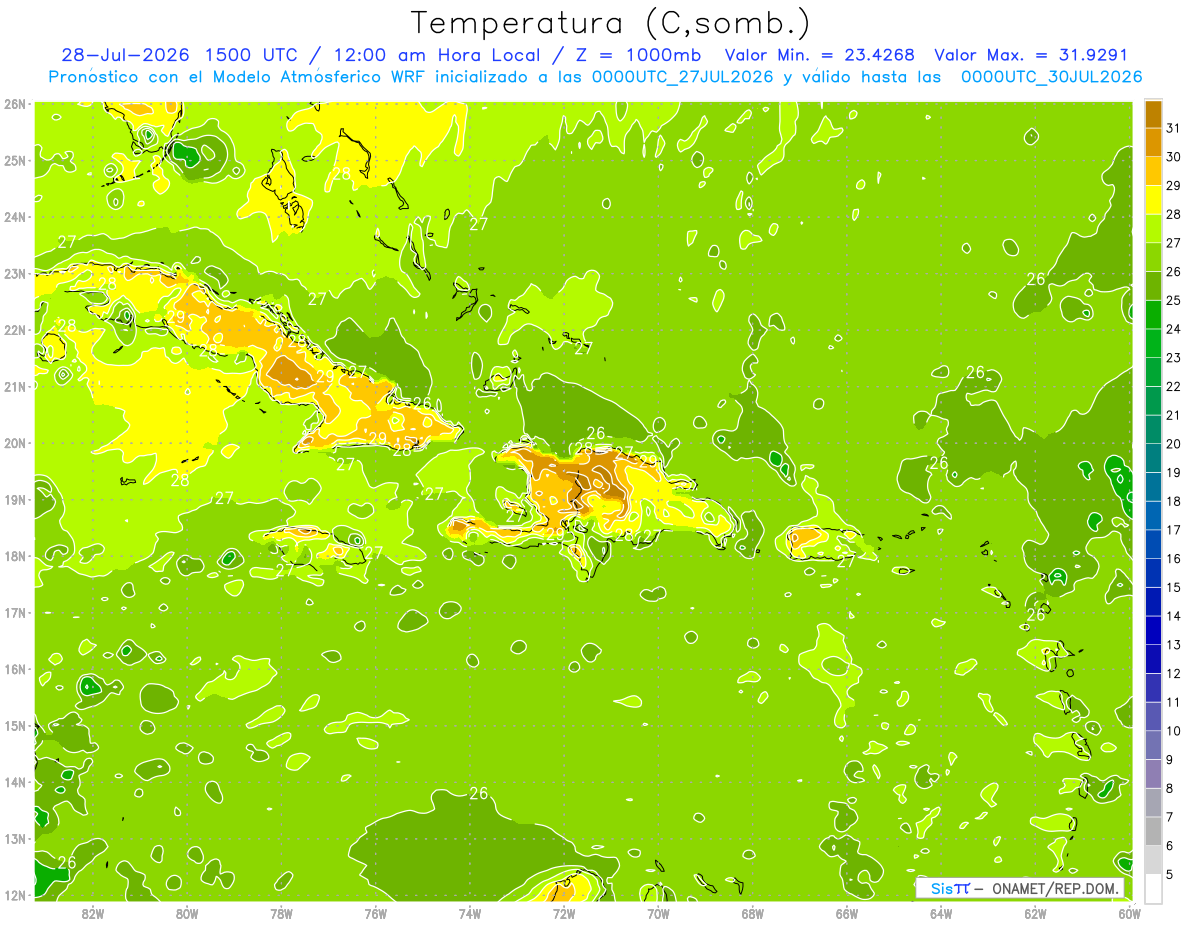
Task: Pick the brown swatch above legend 31
Action: (x=1154, y=114)
